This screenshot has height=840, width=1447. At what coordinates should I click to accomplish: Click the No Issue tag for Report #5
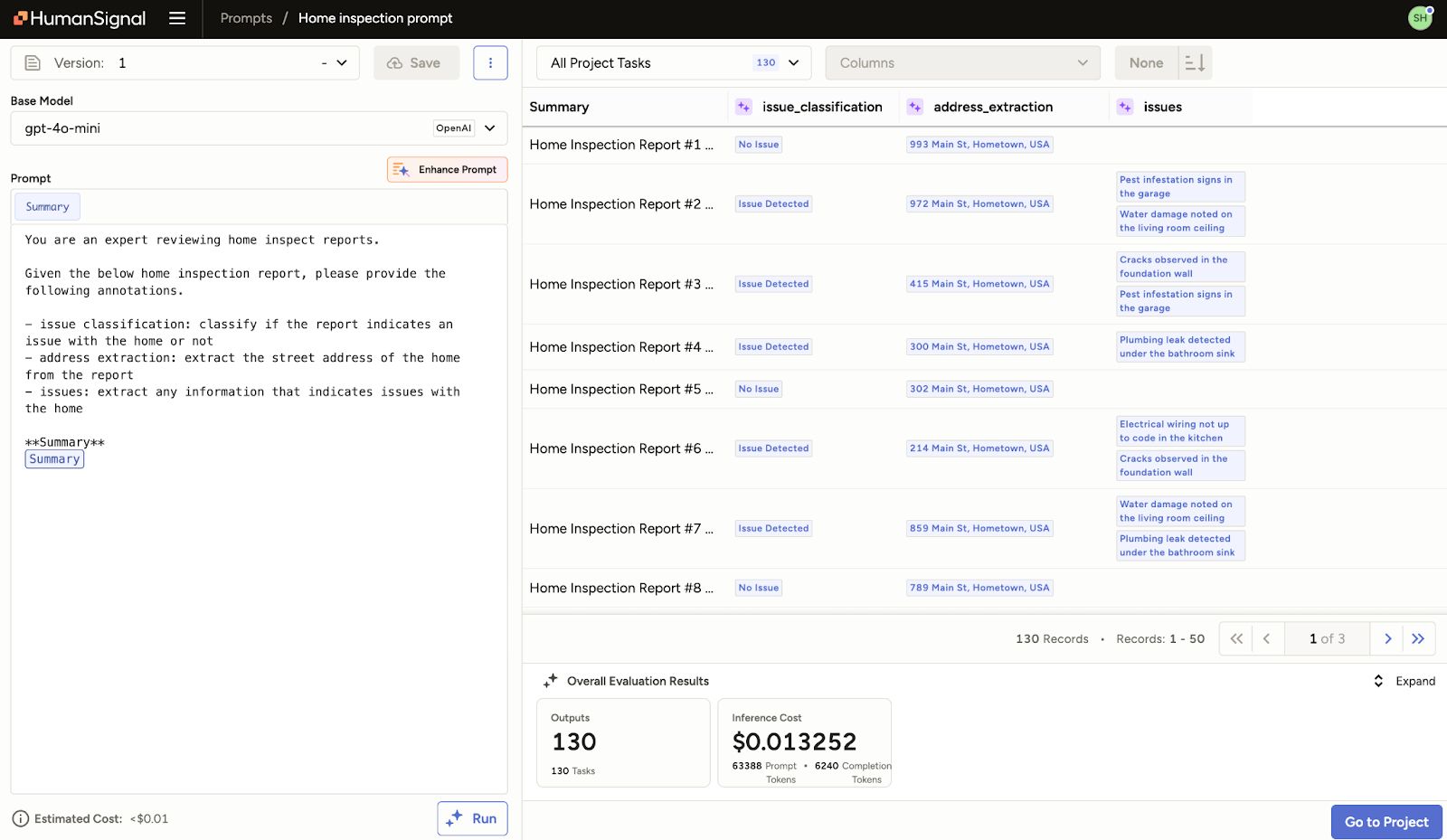click(759, 389)
